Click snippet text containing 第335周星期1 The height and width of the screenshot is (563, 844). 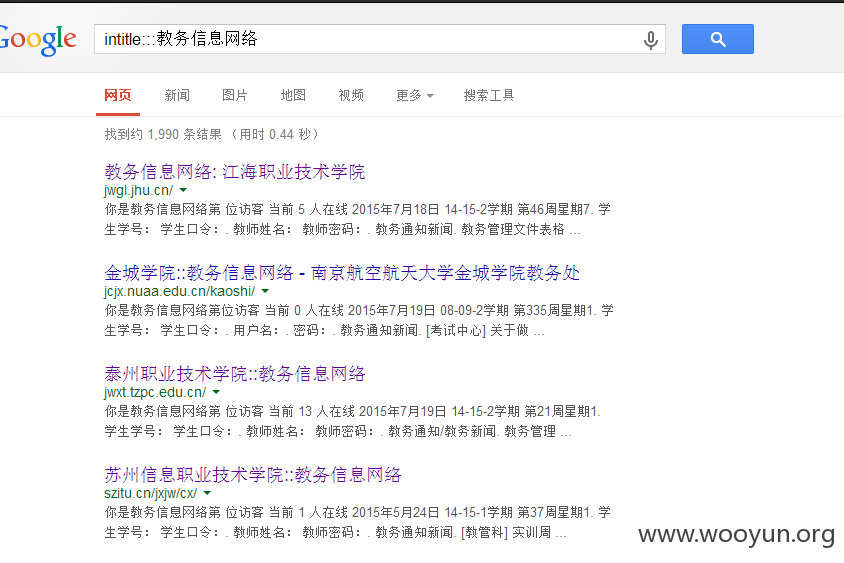pos(358,320)
